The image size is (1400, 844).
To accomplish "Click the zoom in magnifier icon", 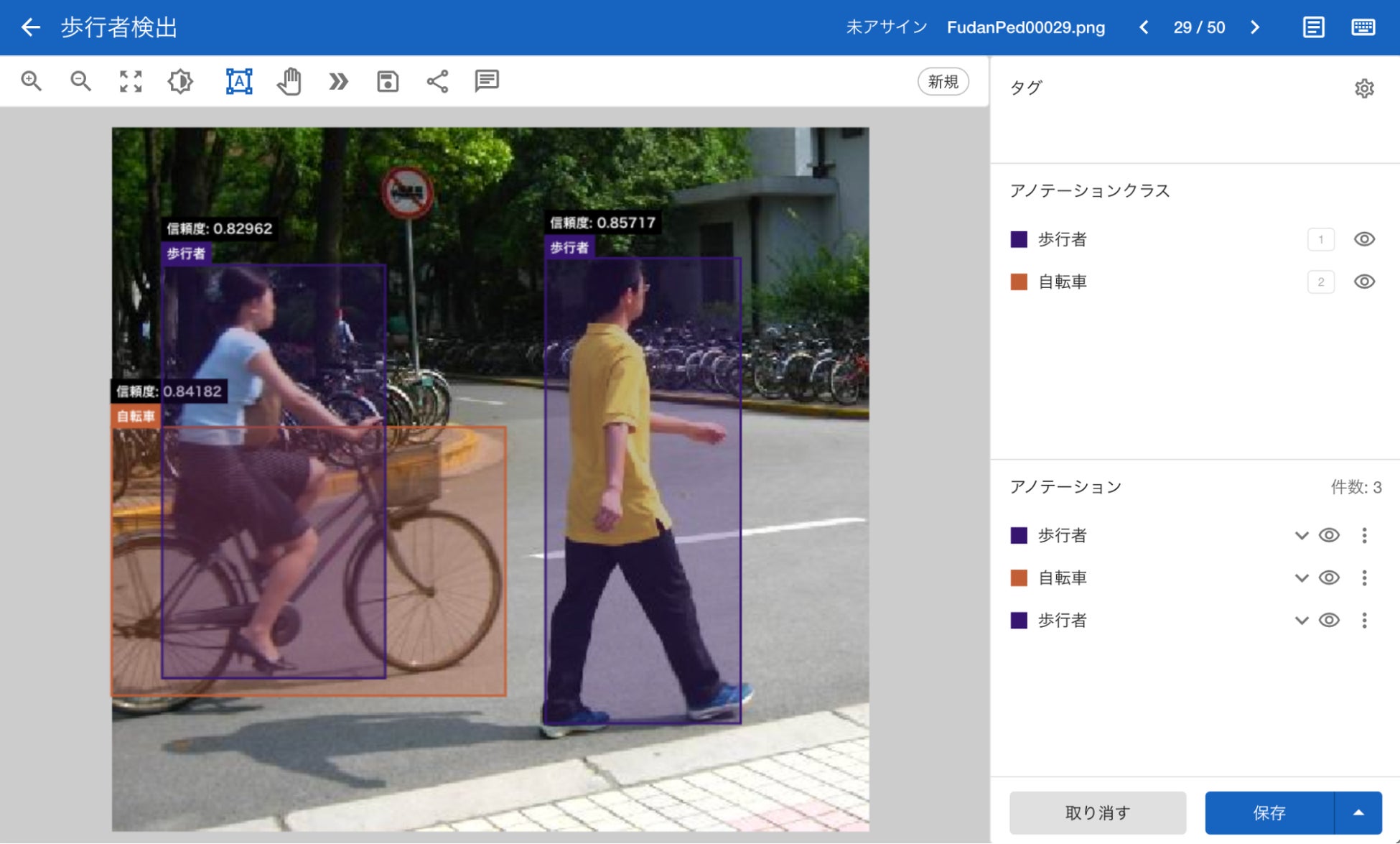I will (31, 81).
